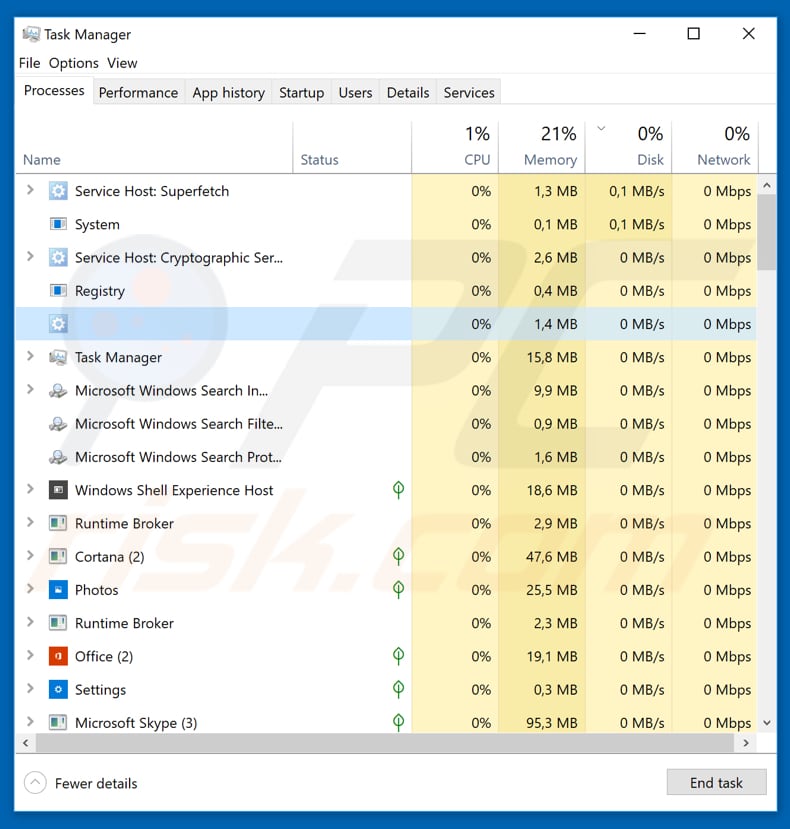Open the File menu
Screen dimensions: 790x829
[30, 63]
